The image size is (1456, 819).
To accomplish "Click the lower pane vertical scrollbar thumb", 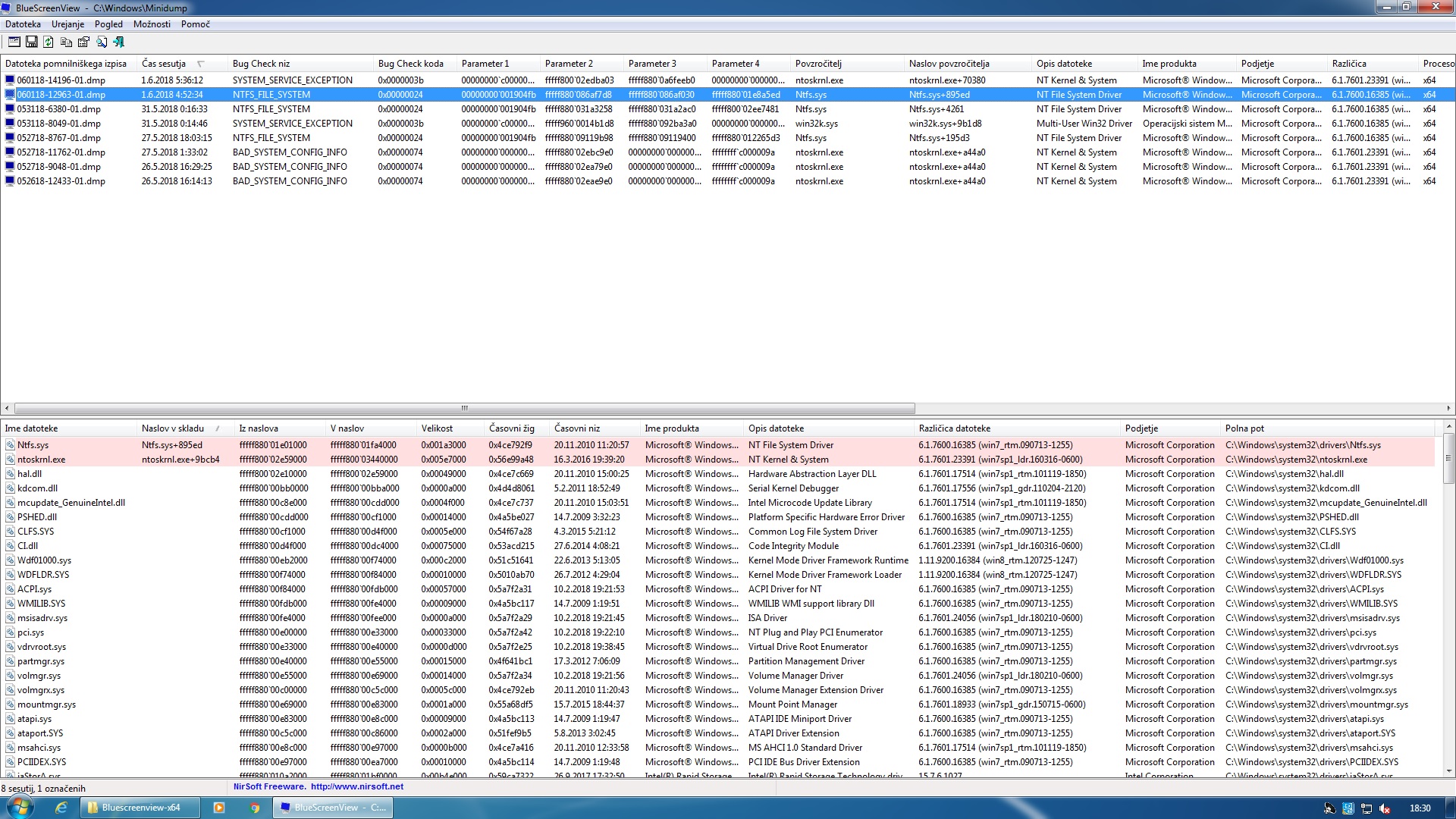I will (x=1448, y=458).
